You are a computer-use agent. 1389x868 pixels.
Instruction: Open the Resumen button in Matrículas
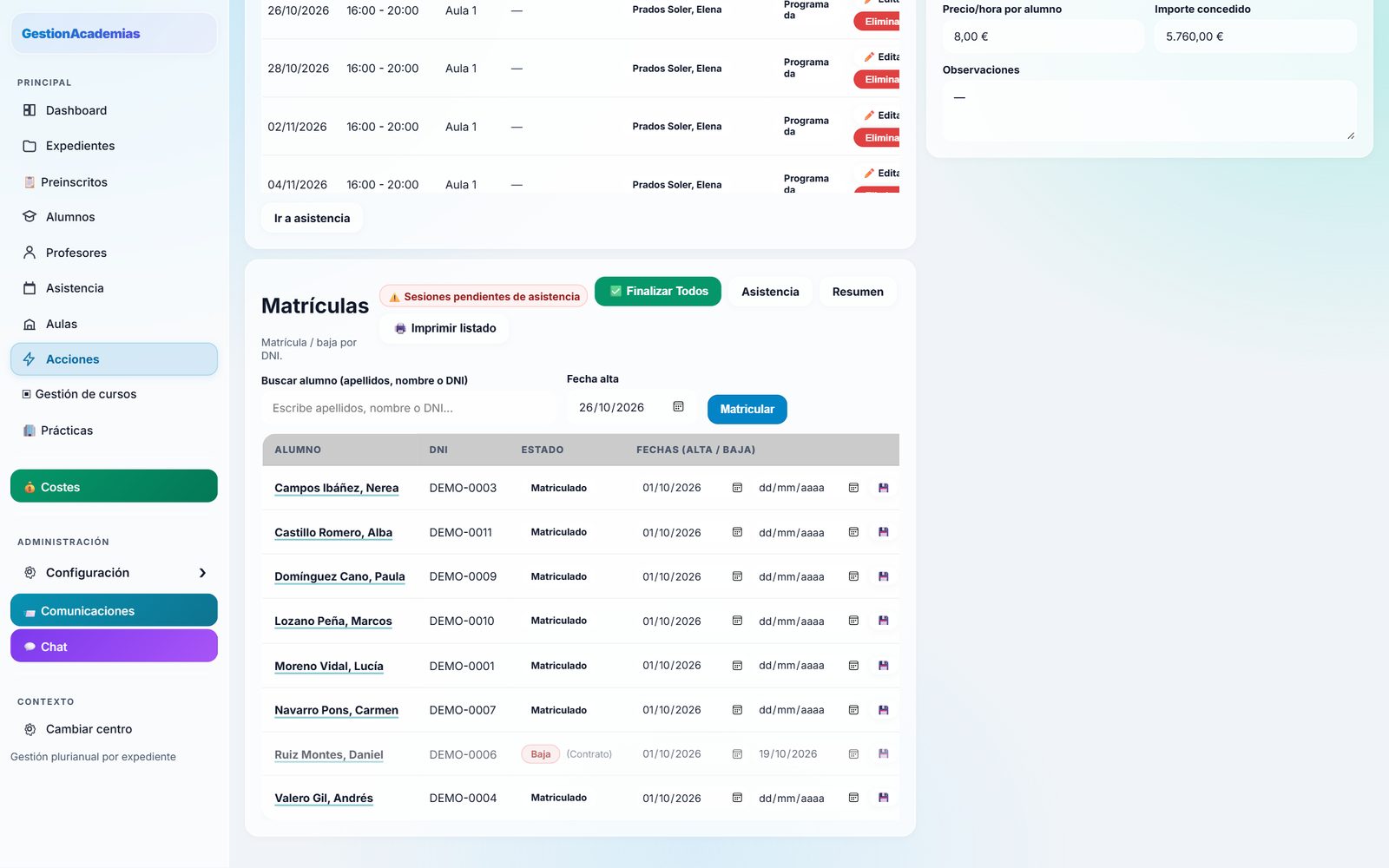[x=858, y=292]
